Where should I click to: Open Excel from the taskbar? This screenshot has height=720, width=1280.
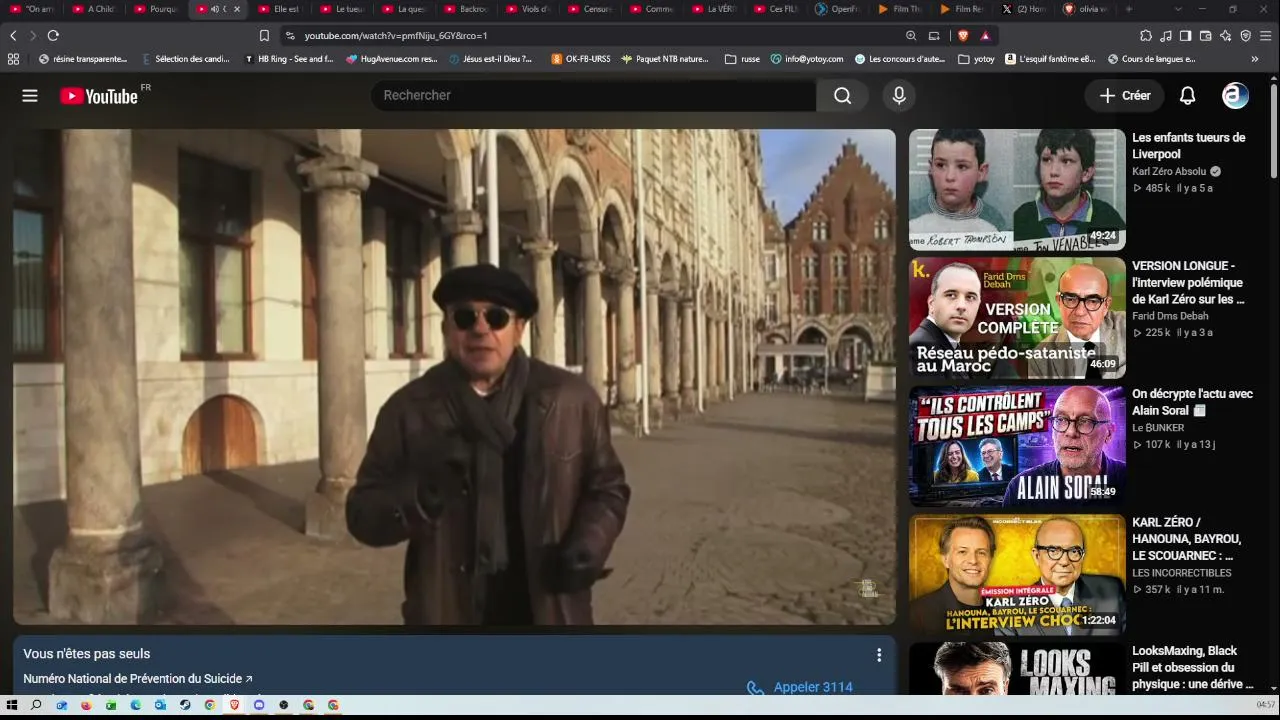tap(111, 705)
